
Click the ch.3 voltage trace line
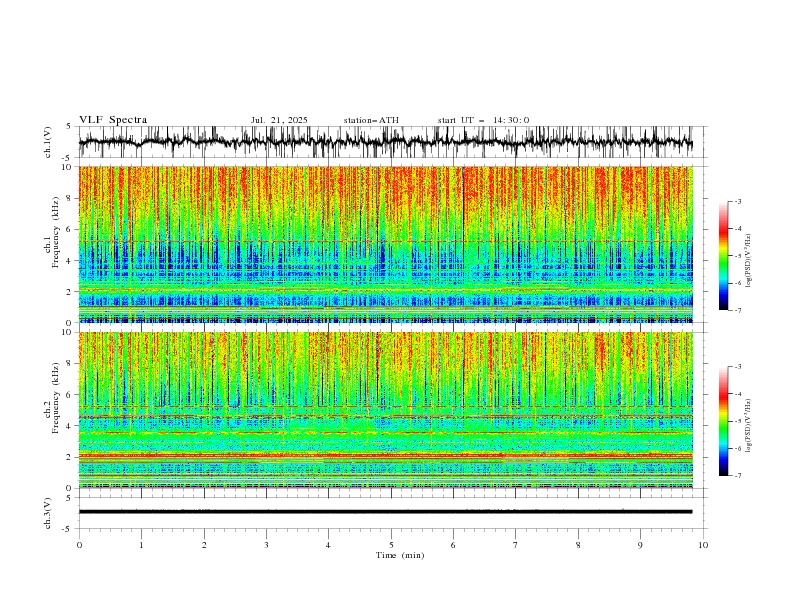coord(385,512)
